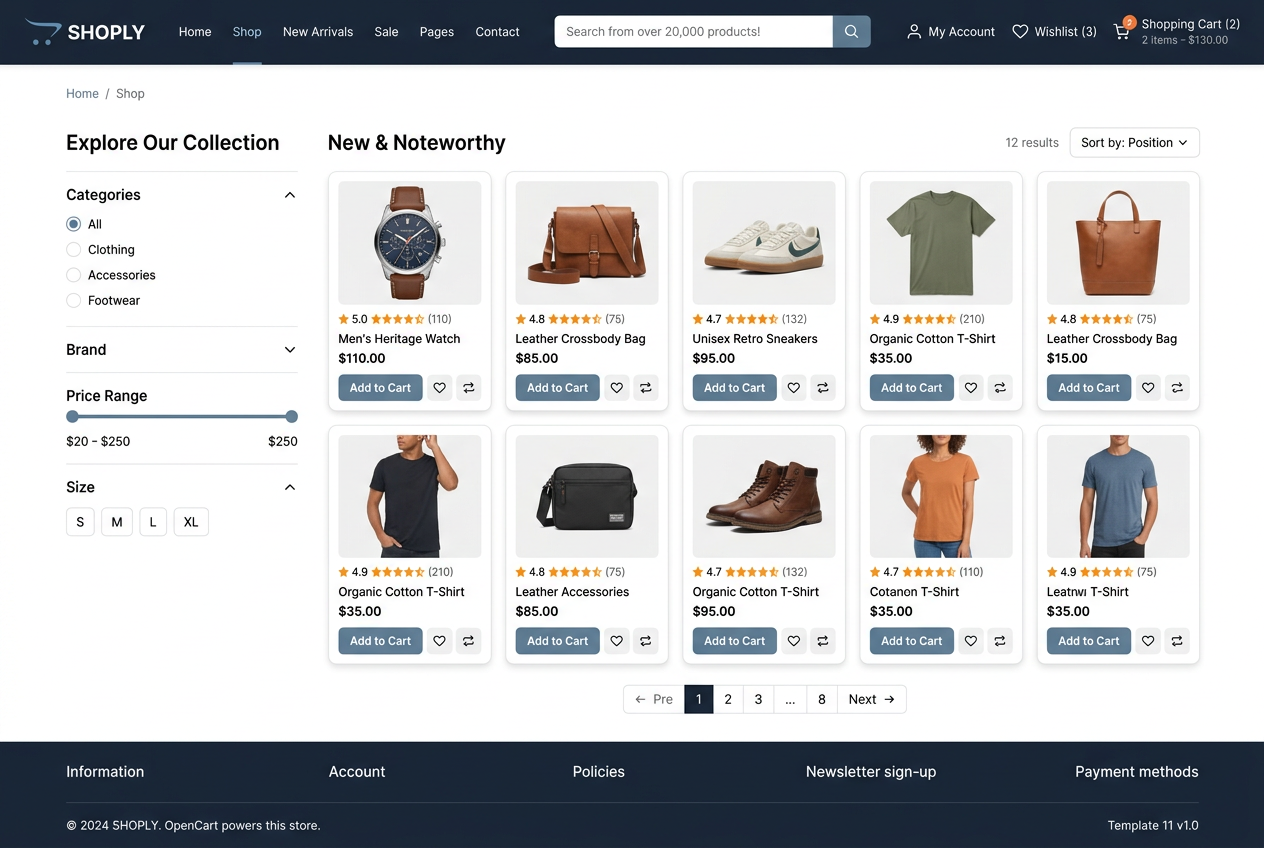Screen dimensions: 1264x848
Task: Add Men's Heritage Watch to wishlist
Action: pos(439,388)
